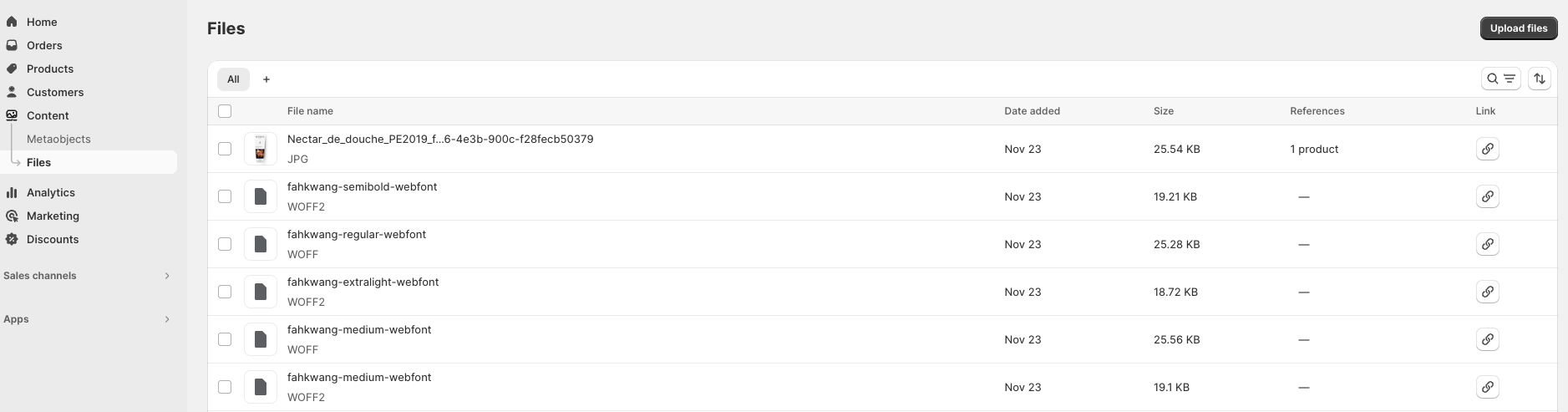Click the Home icon in sidebar

12,22
